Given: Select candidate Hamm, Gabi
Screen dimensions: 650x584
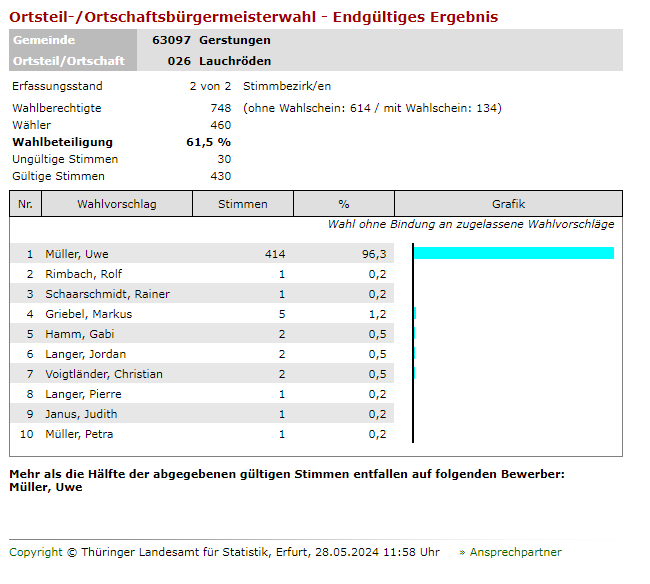Looking at the screenshot, I should click(79, 334).
